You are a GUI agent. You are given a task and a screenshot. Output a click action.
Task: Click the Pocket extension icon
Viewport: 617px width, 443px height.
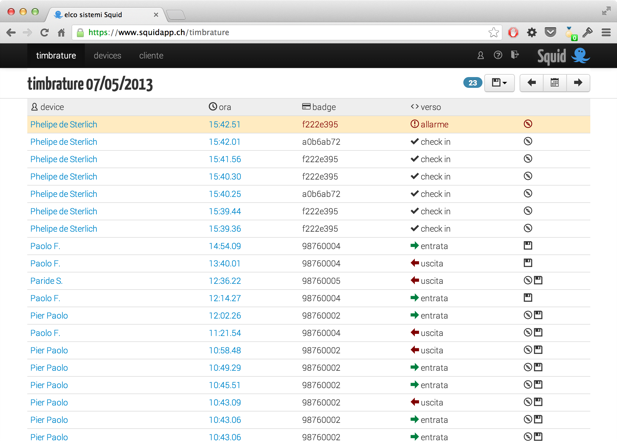[550, 32]
